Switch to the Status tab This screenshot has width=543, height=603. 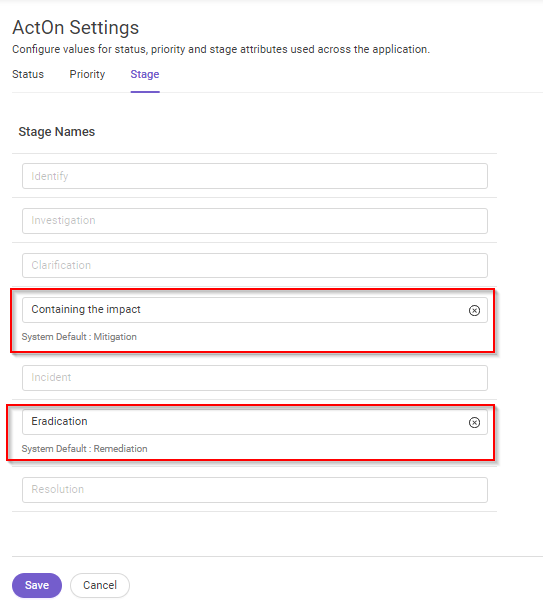(28, 74)
